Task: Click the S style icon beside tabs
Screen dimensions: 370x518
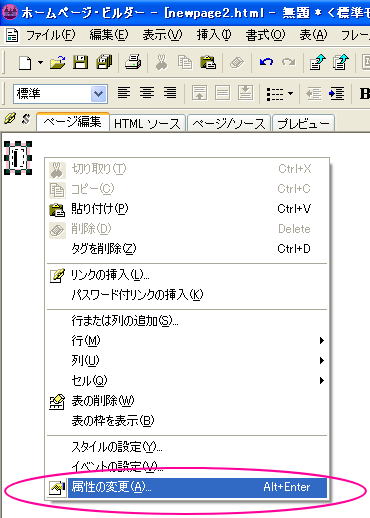Action: click(x=26, y=119)
